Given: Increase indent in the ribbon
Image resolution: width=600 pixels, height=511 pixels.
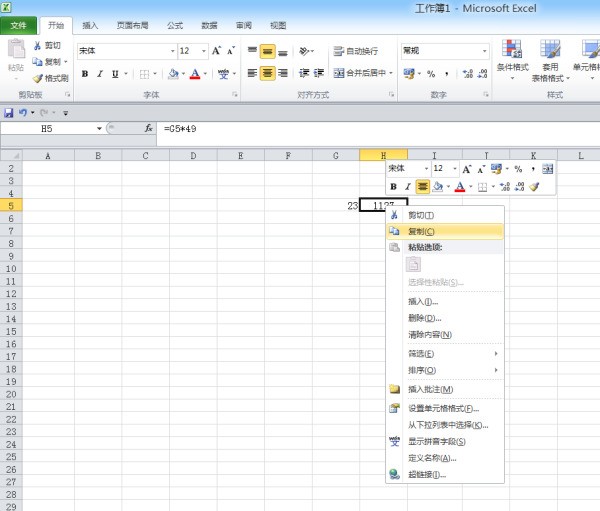Looking at the screenshot, I should (x=319, y=73).
